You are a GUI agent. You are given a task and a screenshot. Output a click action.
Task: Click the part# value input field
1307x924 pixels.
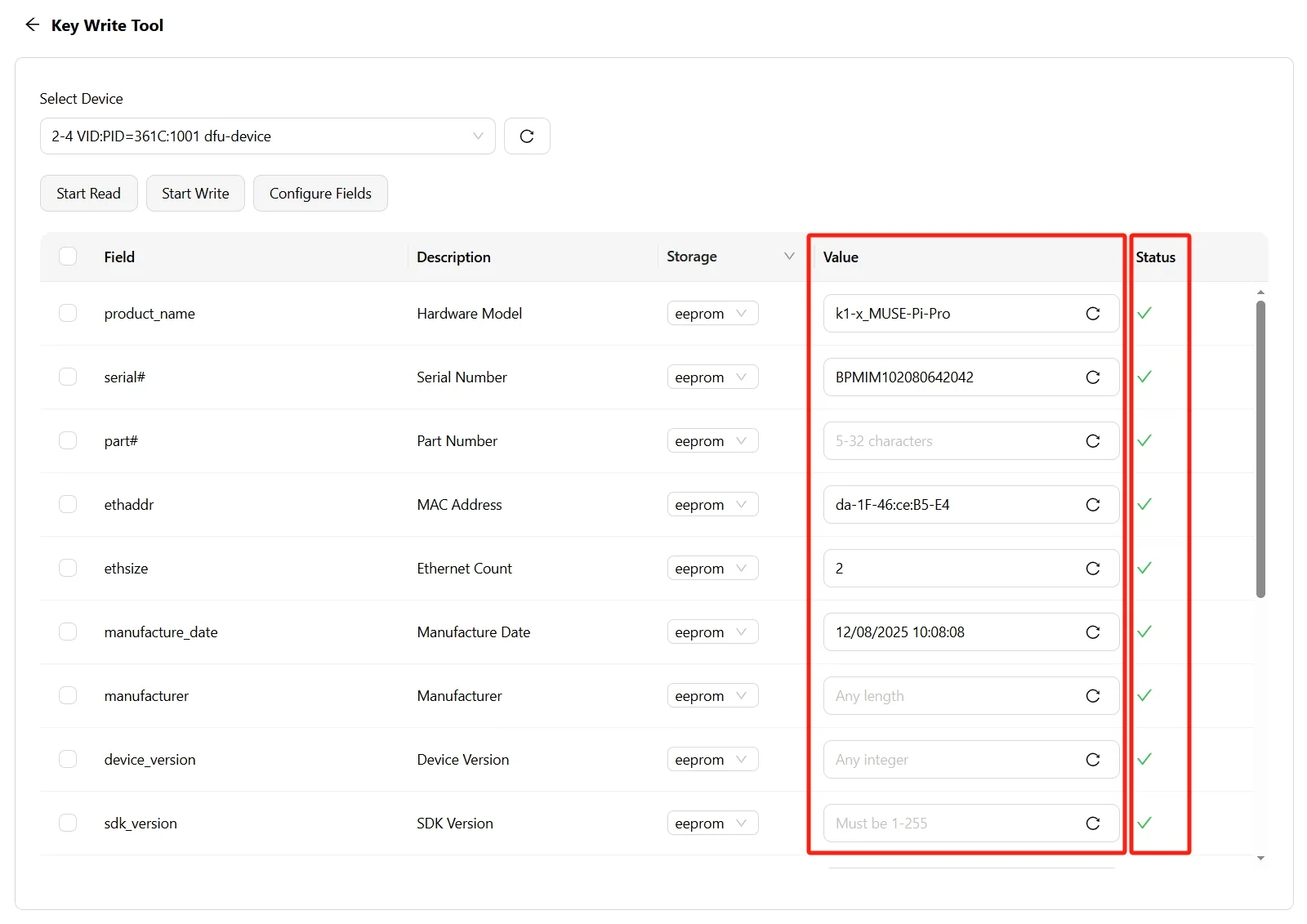[x=971, y=441]
